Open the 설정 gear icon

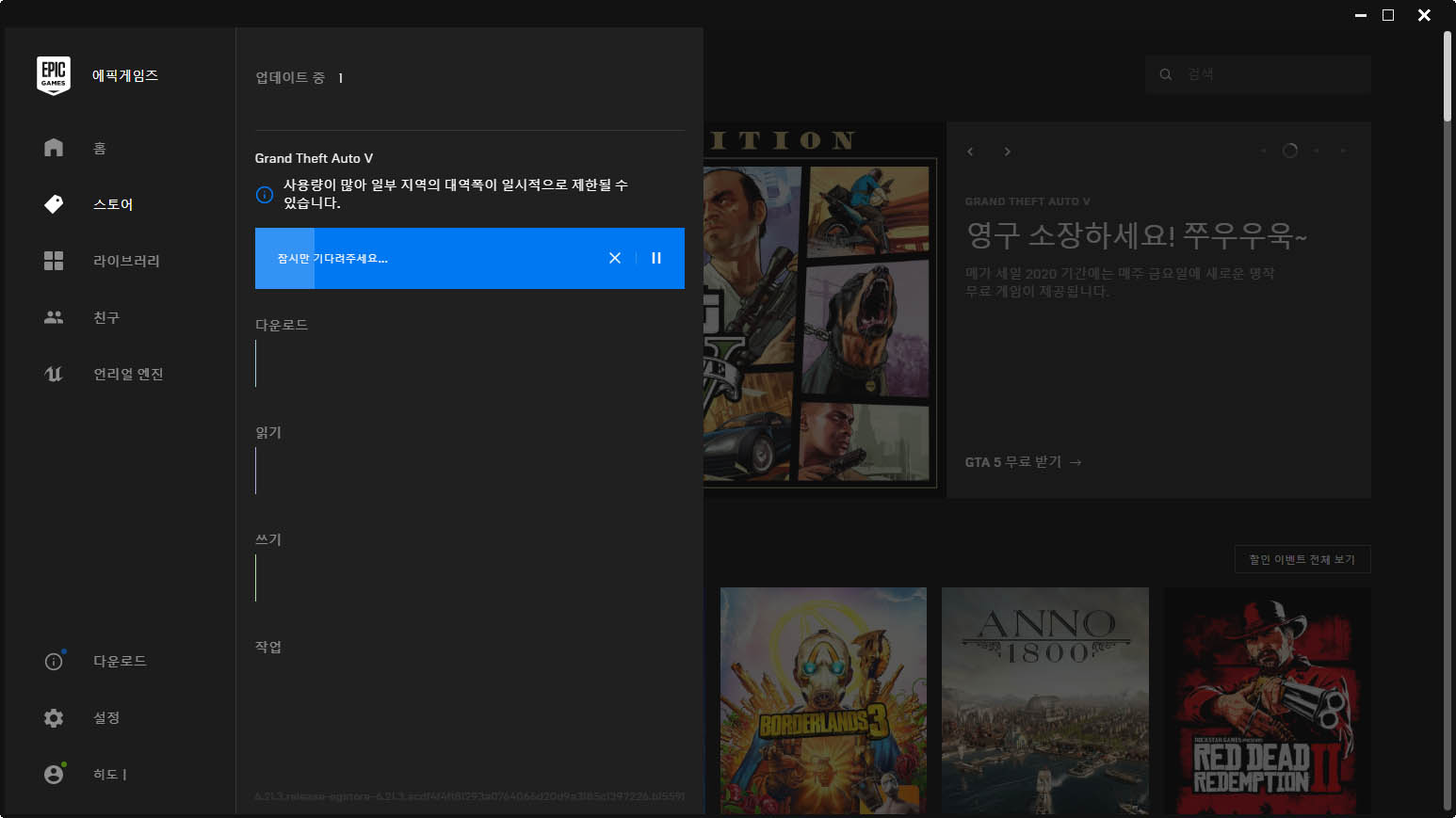tap(54, 717)
